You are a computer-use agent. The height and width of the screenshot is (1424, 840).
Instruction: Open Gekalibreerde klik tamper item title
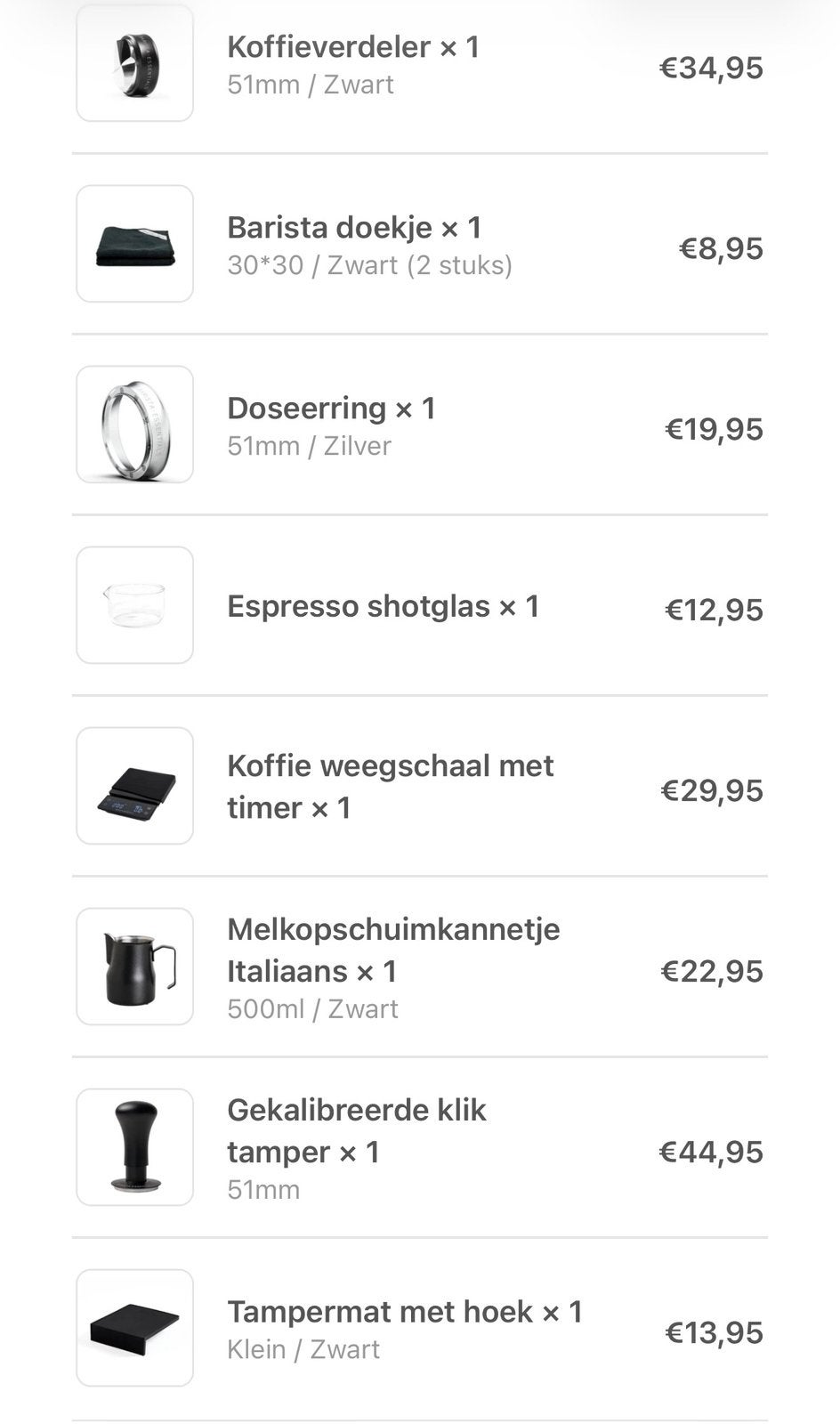pyautogui.click(x=356, y=1130)
